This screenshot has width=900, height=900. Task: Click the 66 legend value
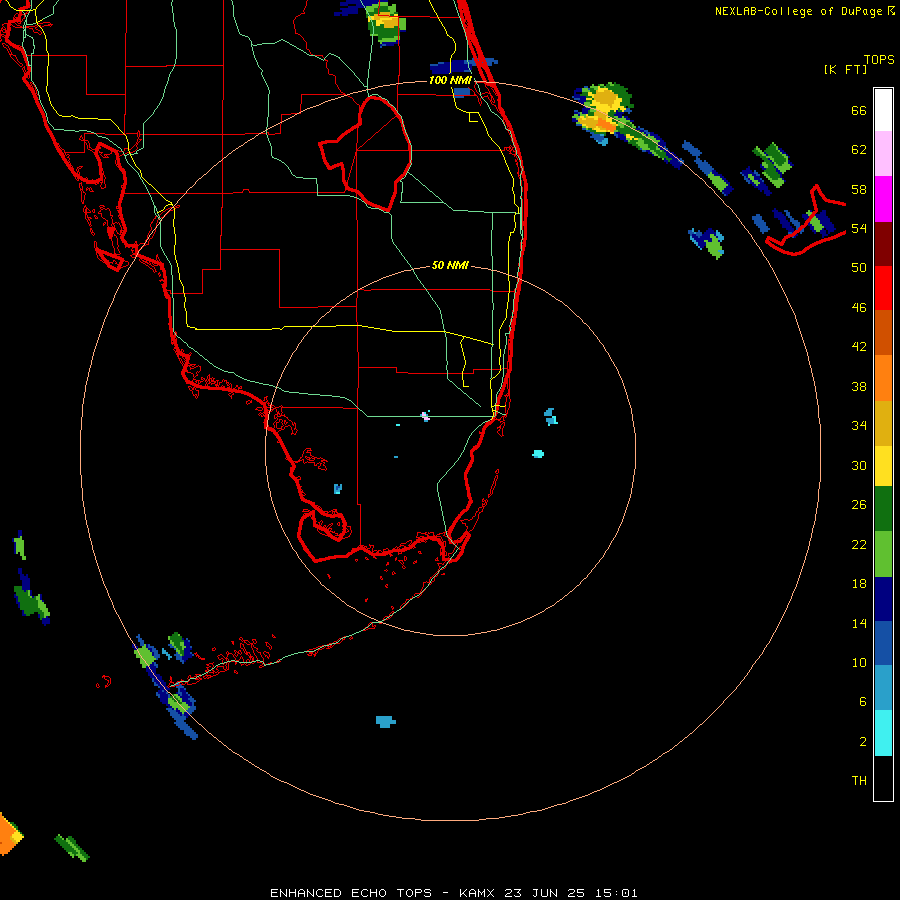tap(859, 111)
